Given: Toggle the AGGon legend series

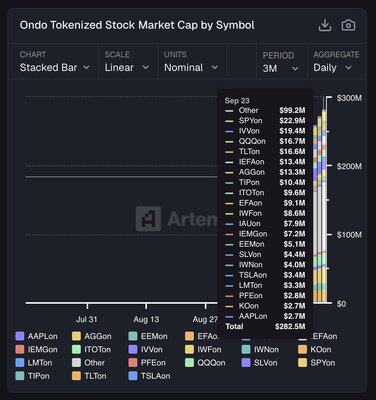Looking at the screenshot, I should (92, 336).
